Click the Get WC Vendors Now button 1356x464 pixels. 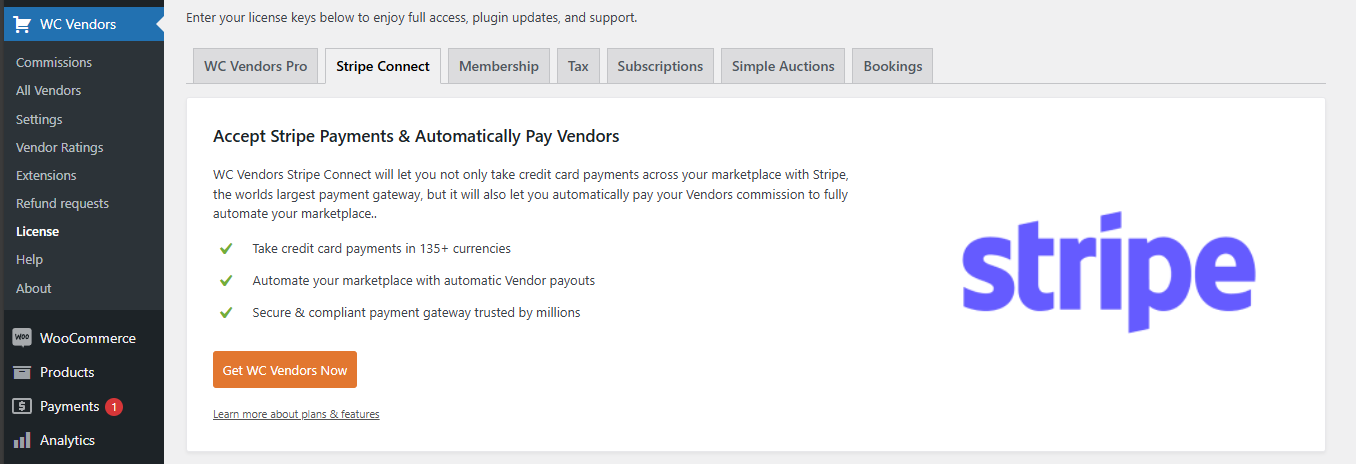285,370
